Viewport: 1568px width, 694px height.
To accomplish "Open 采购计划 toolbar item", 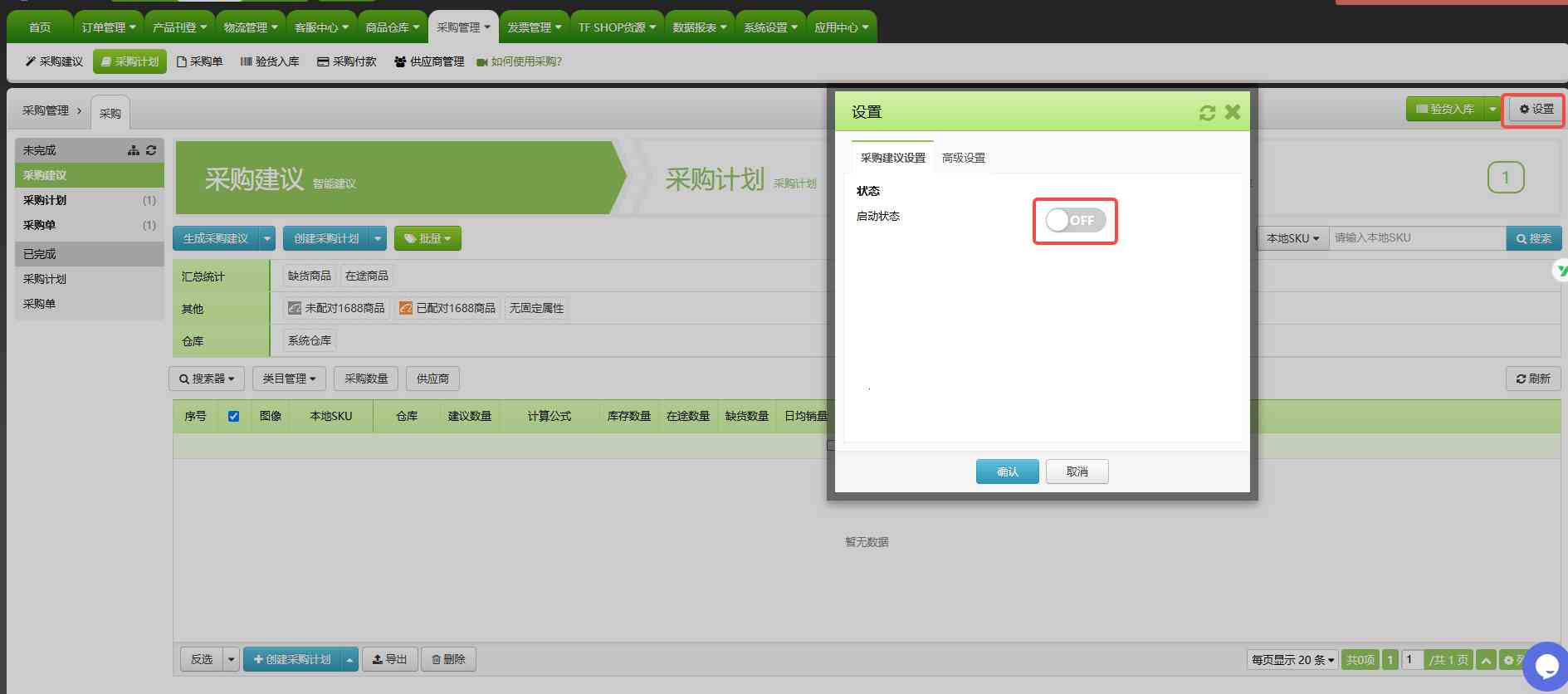I will pos(130,61).
